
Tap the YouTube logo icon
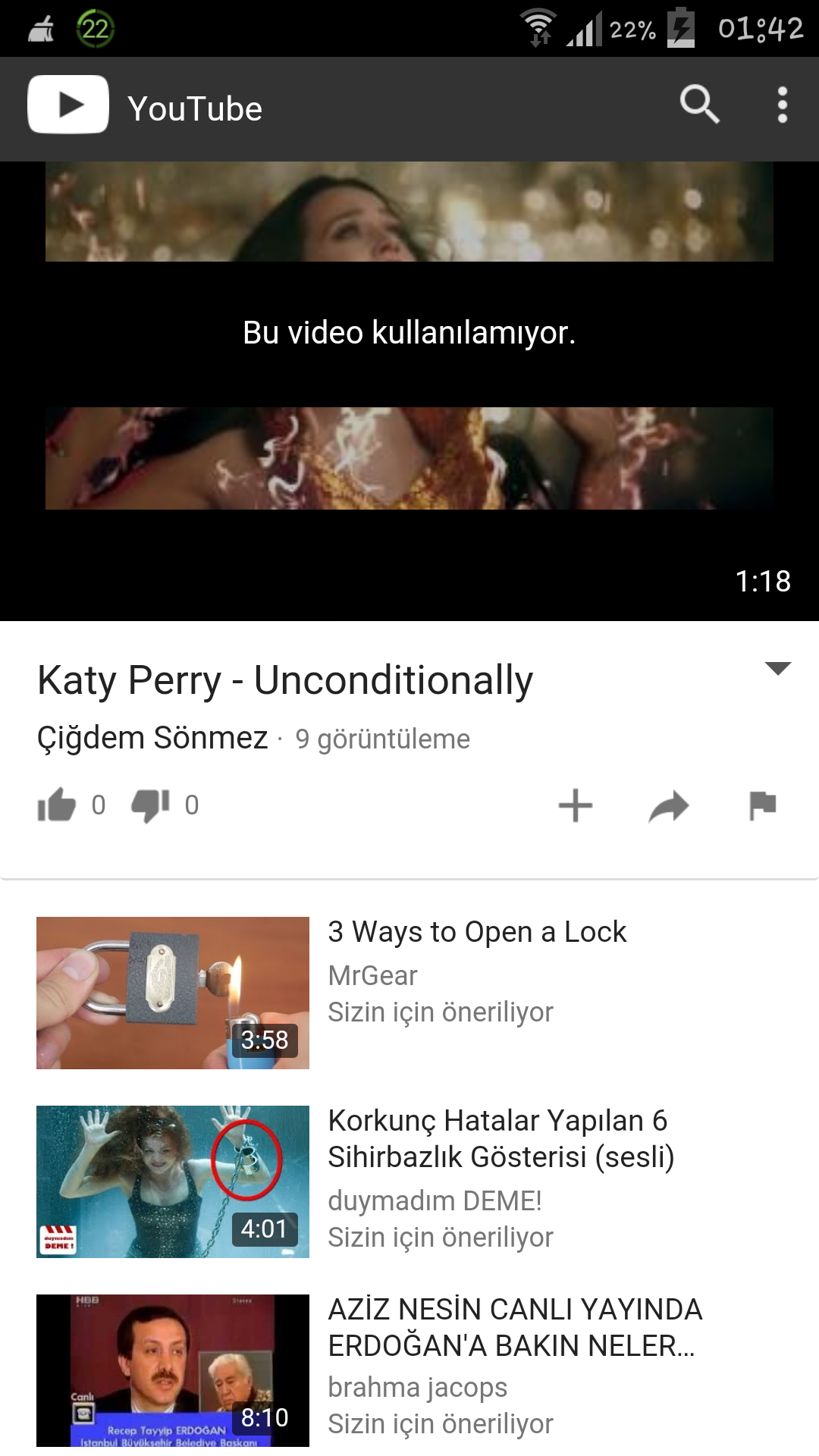[x=68, y=105]
